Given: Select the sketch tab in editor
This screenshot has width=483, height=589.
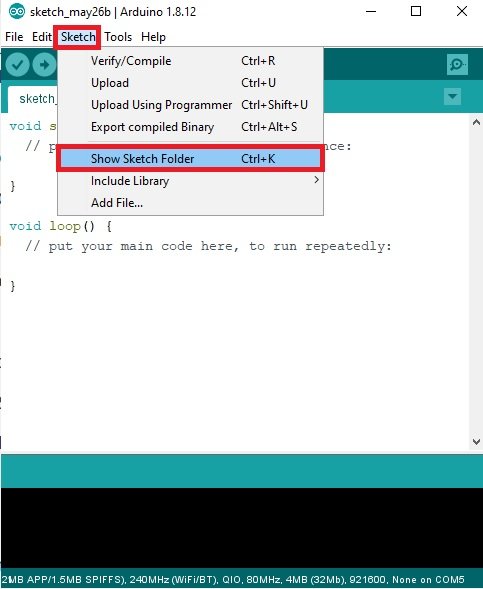Looking at the screenshot, I should (33, 99).
